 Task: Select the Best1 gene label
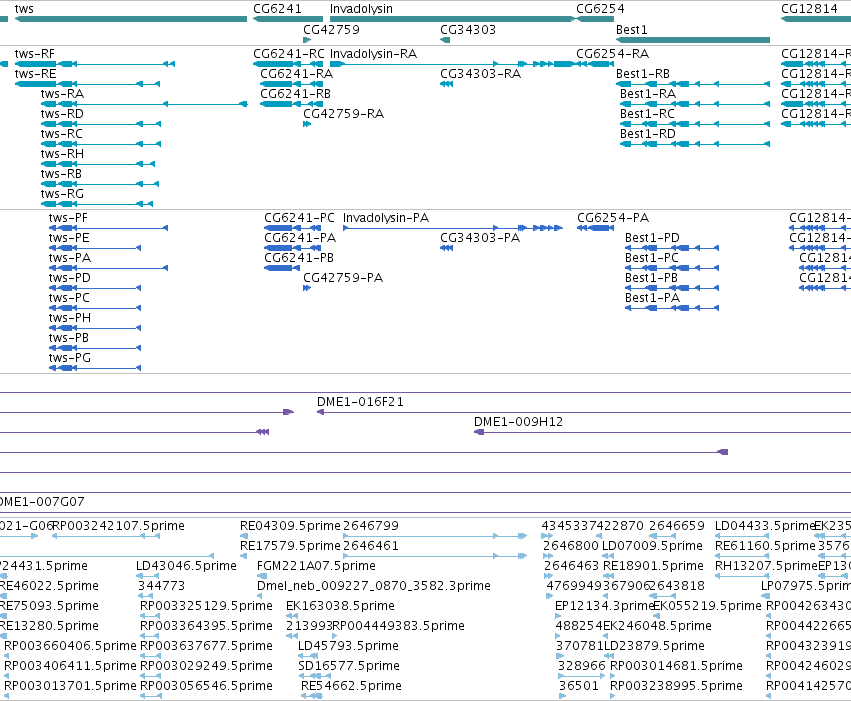632,29
